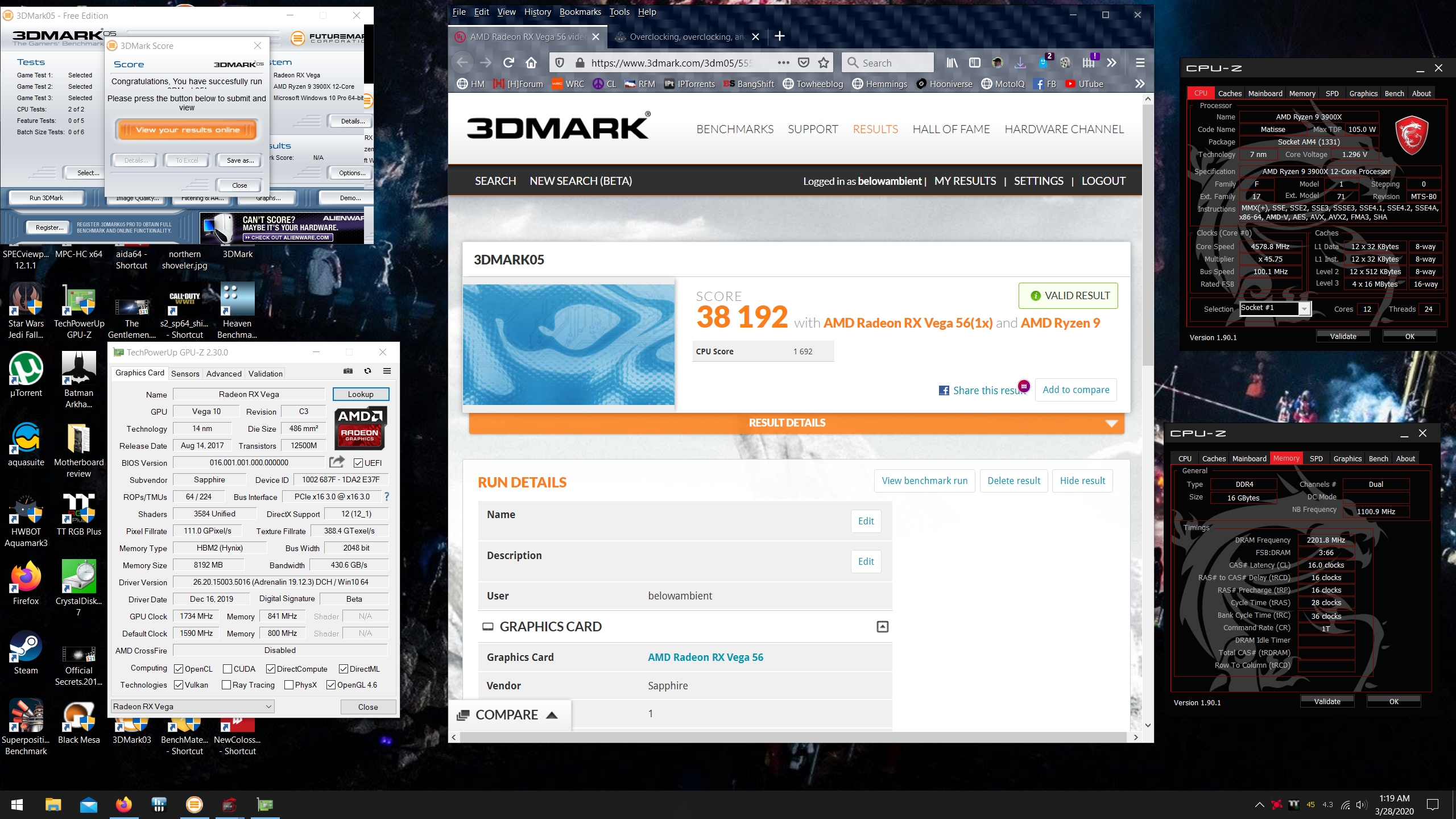Click into the Firefox search box

(887, 63)
